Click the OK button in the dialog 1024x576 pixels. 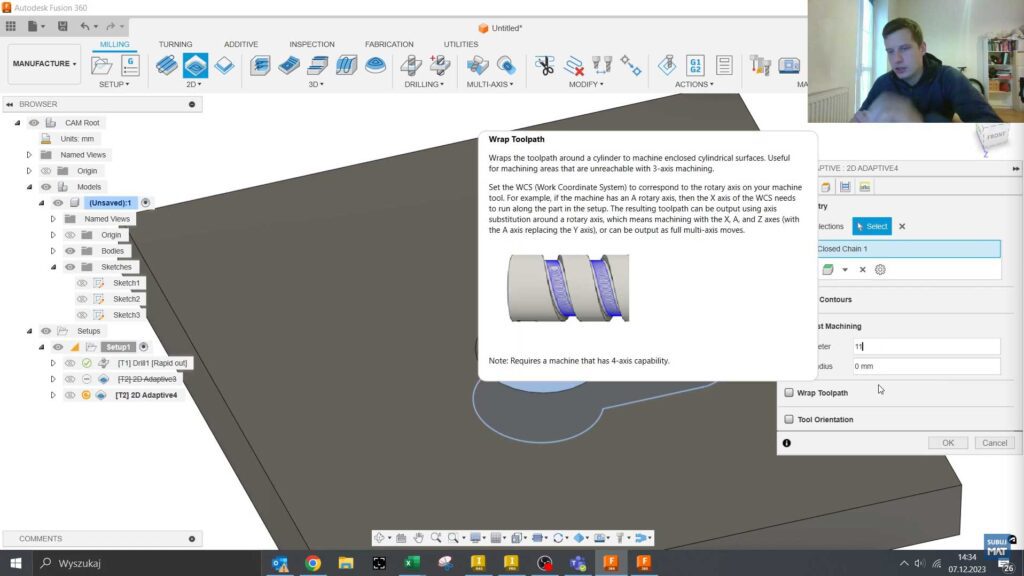(948, 442)
